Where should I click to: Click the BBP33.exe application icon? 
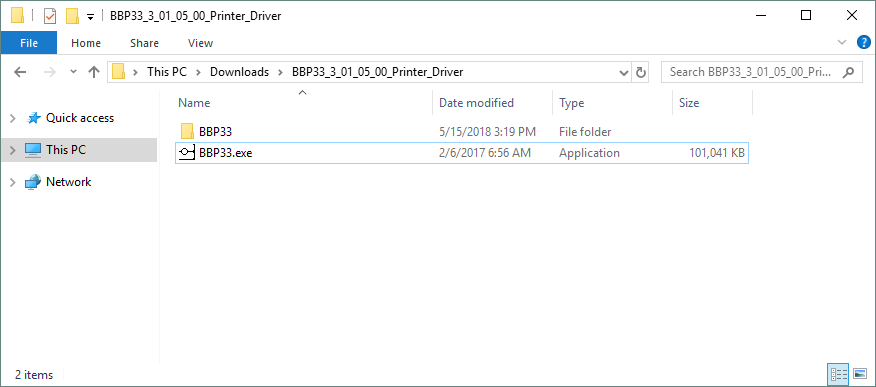point(187,152)
